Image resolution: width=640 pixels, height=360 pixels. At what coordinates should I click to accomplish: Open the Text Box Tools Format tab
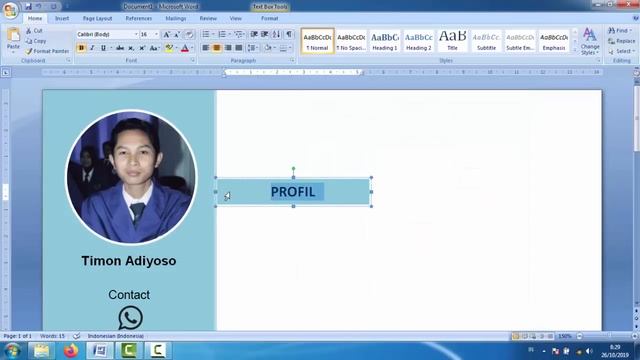click(269, 18)
